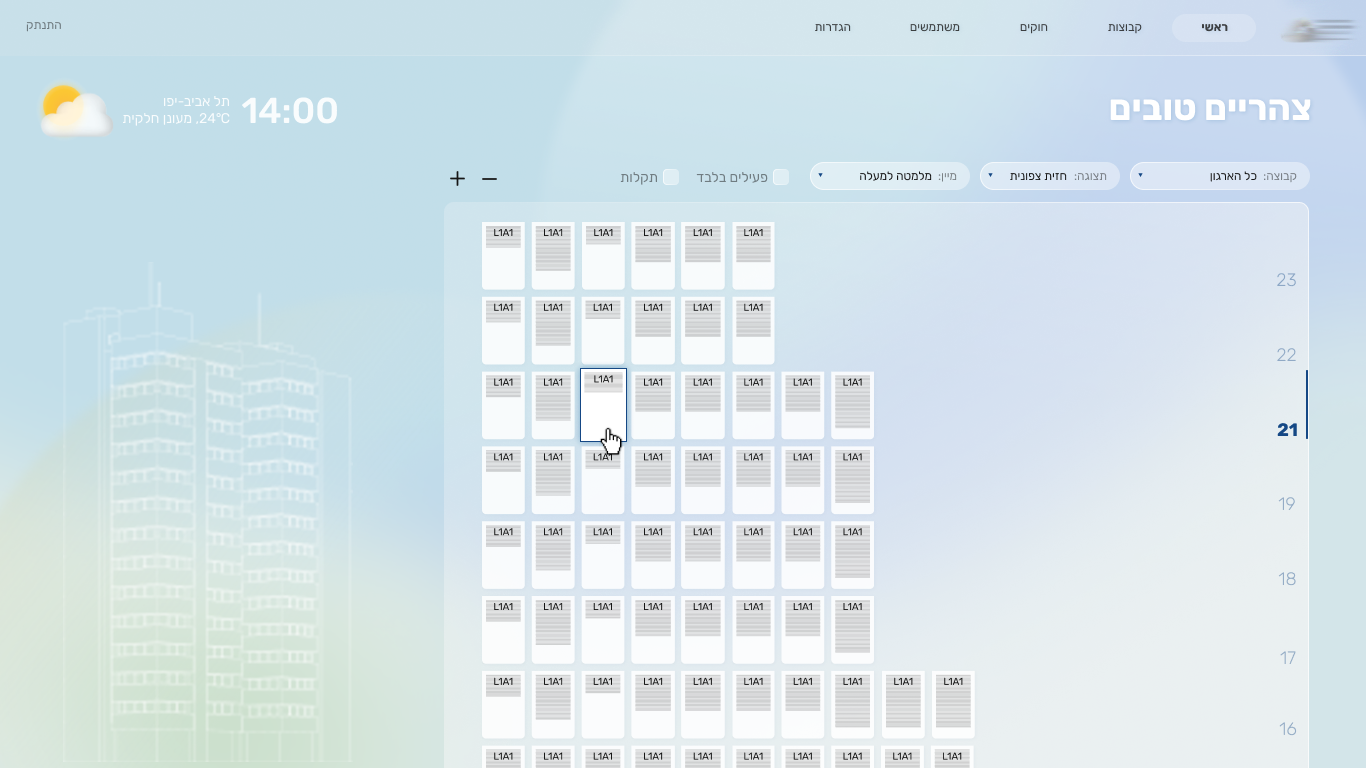Open the משתמשים tab

point(934,27)
